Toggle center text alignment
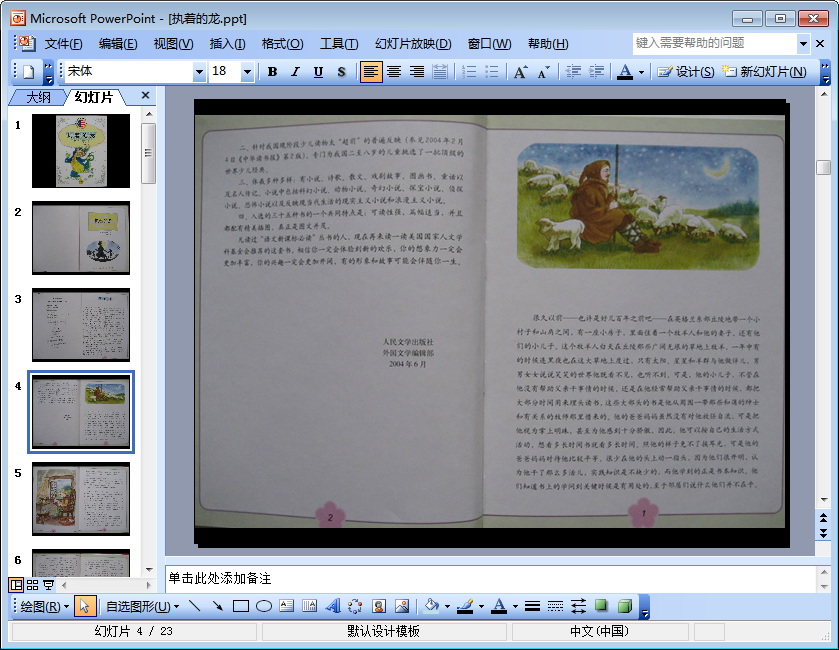 click(394, 72)
